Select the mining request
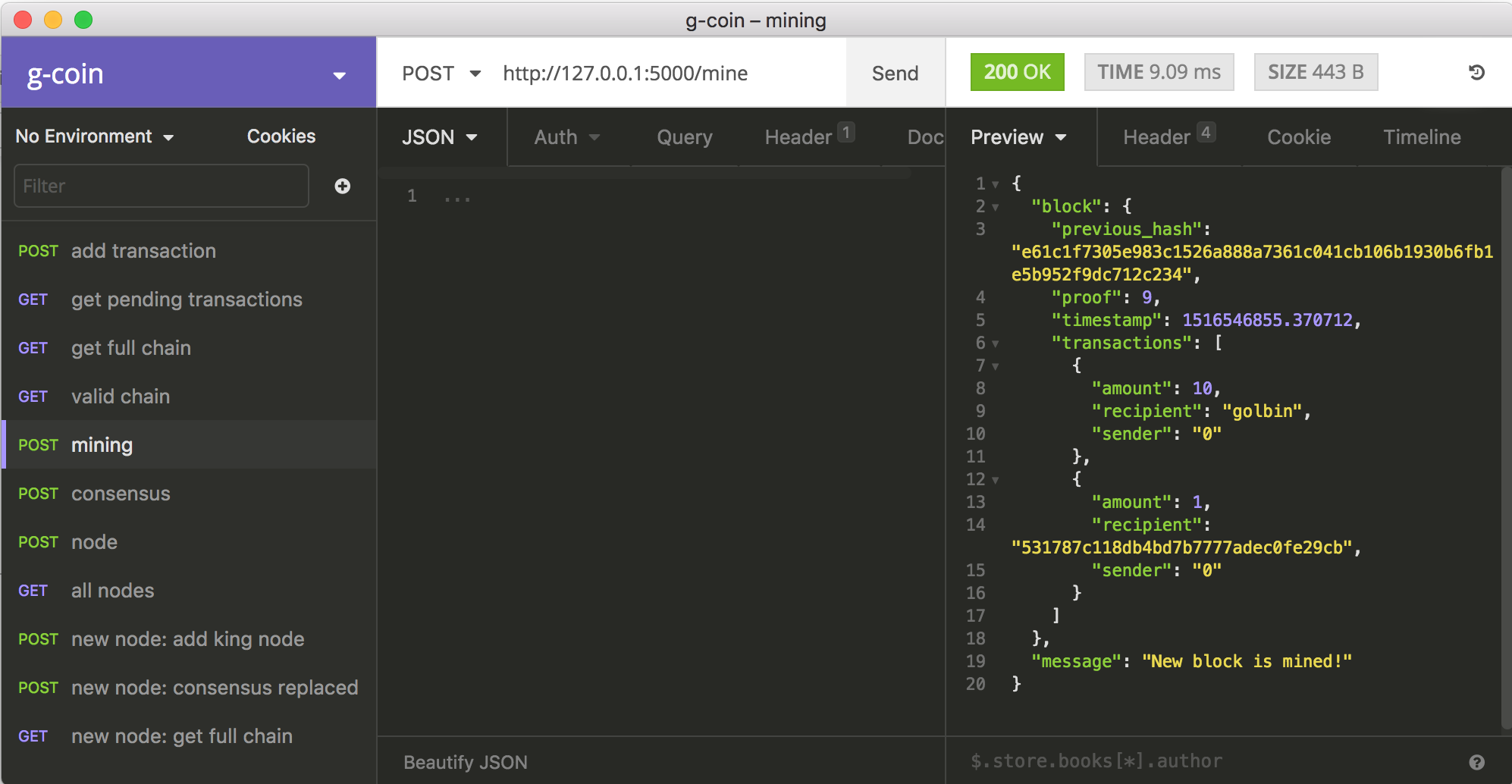 coord(190,445)
